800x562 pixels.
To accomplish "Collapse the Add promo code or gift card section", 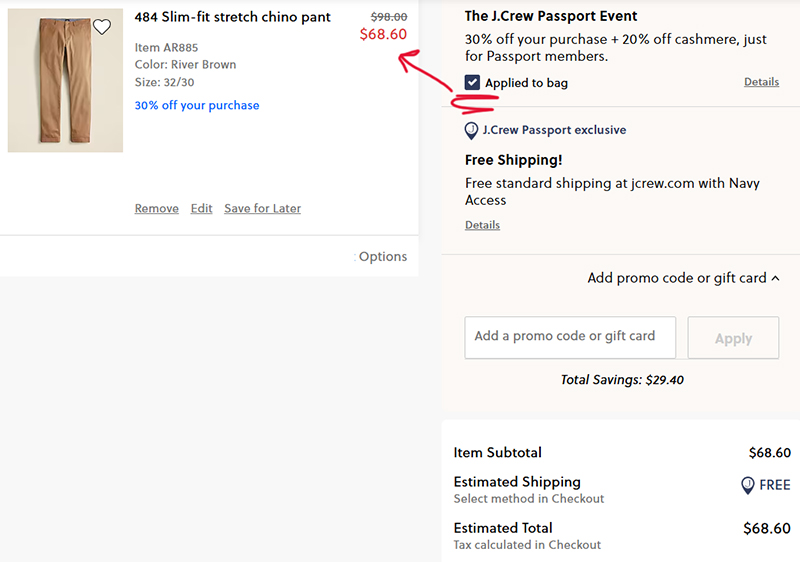I will pyautogui.click(x=684, y=278).
